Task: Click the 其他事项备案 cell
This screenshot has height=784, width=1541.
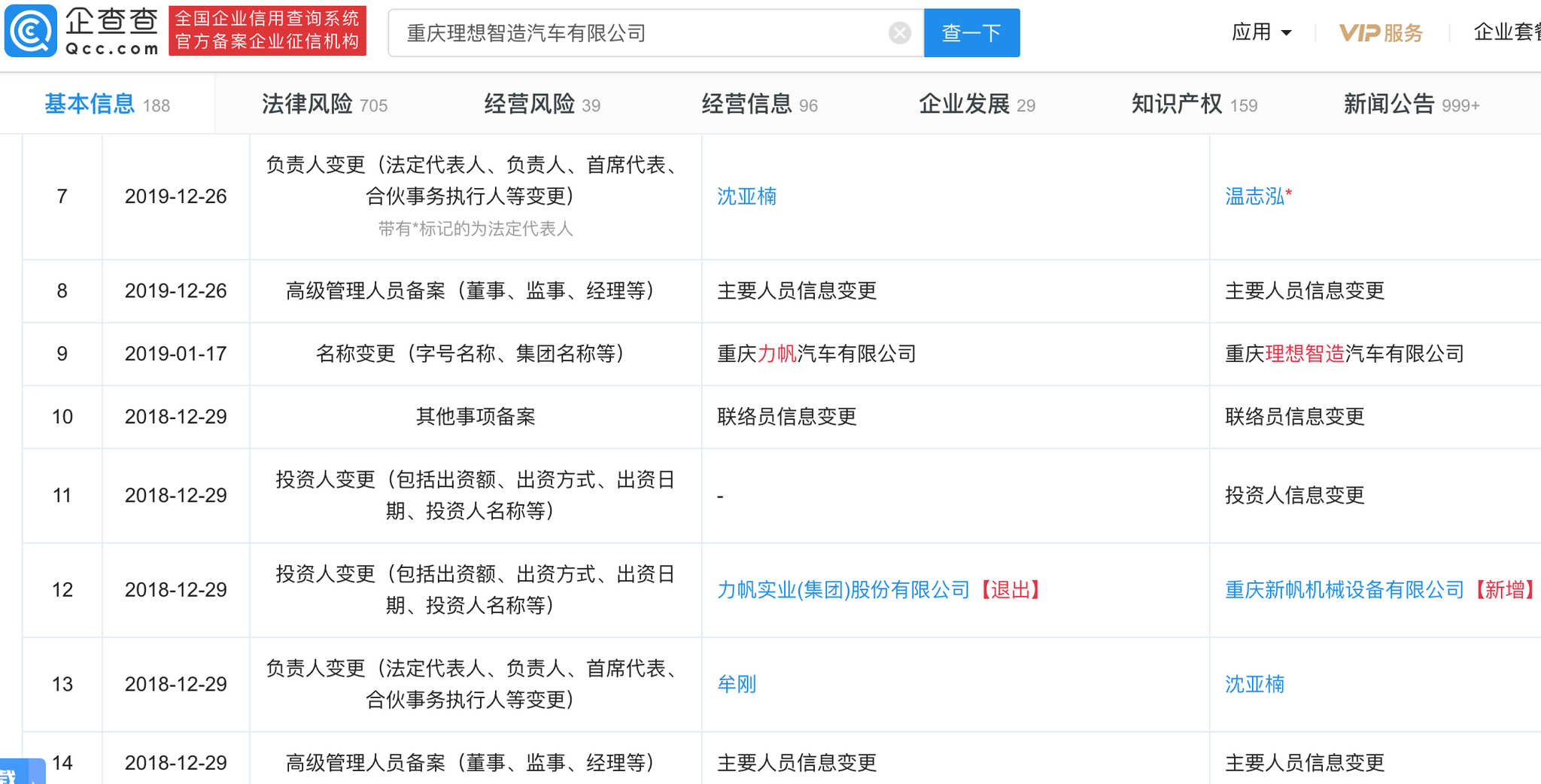Action: [x=476, y=417]
